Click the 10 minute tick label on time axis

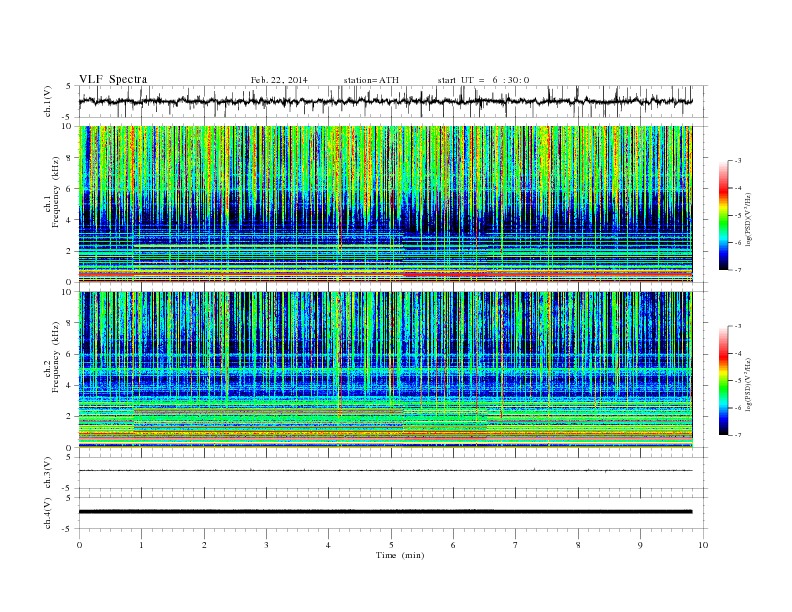pyautogui.click(x=703, y=545)
